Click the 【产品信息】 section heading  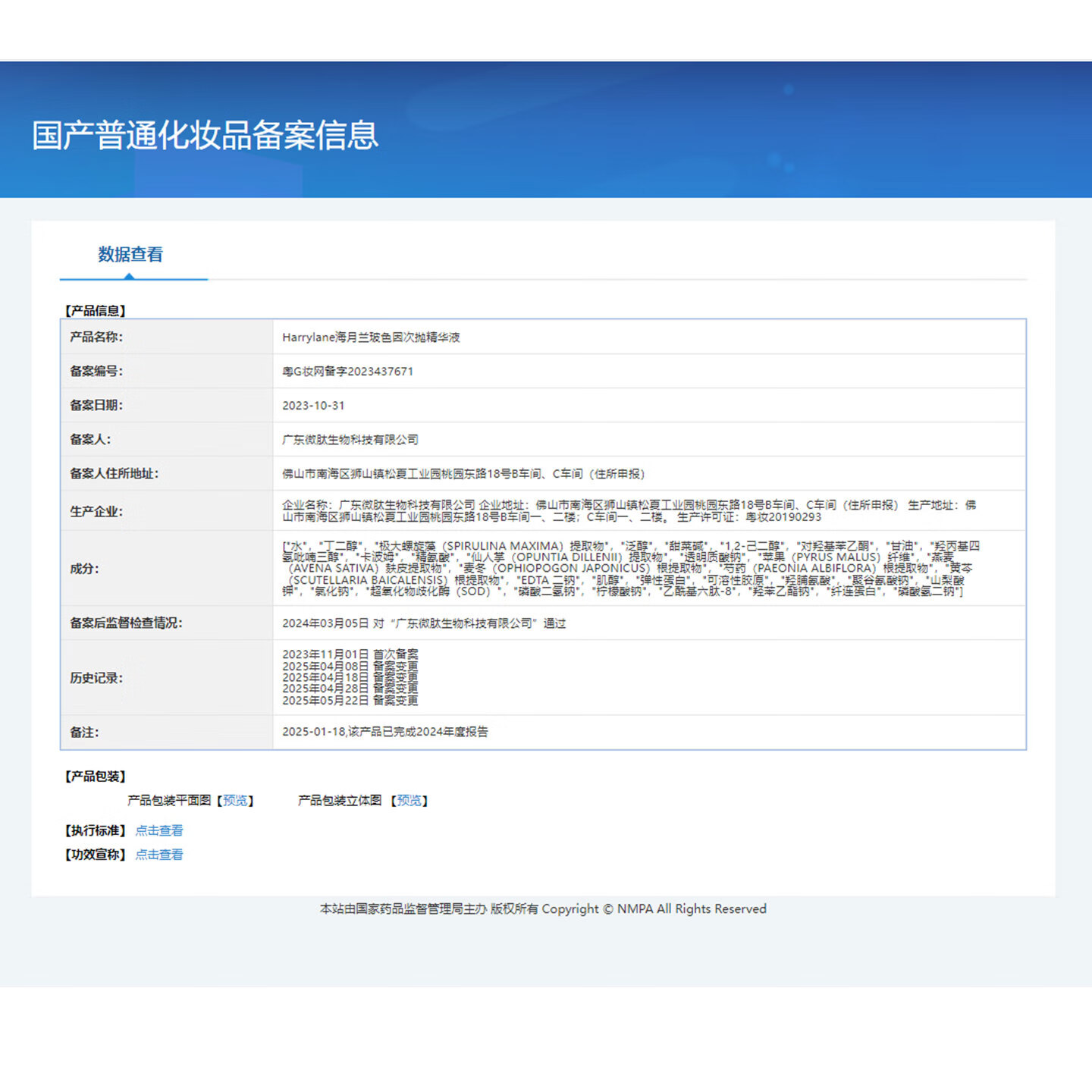coord(96,310)
